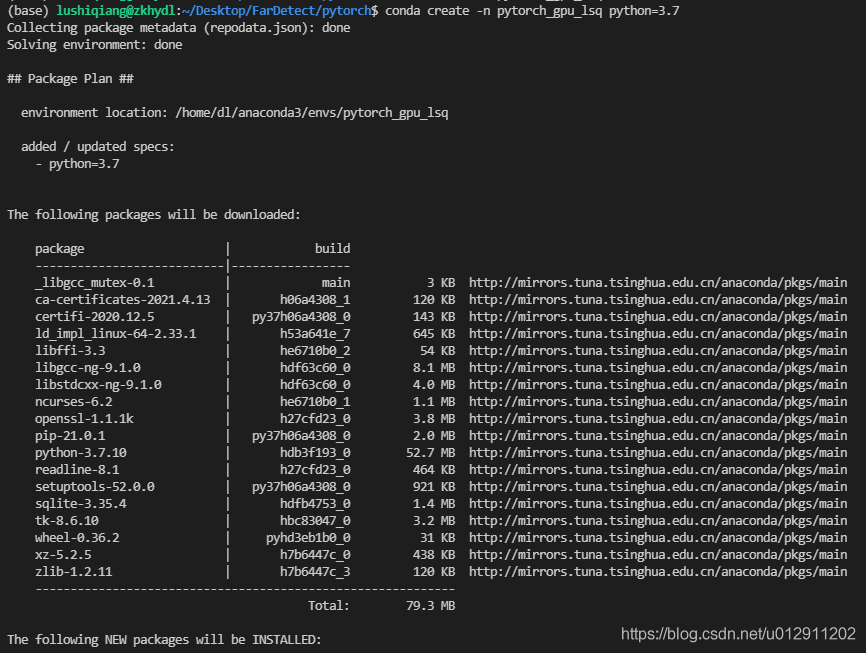The image size is (866, 653).
Task: Click the environment location path
Action: [x=311, y=112]
